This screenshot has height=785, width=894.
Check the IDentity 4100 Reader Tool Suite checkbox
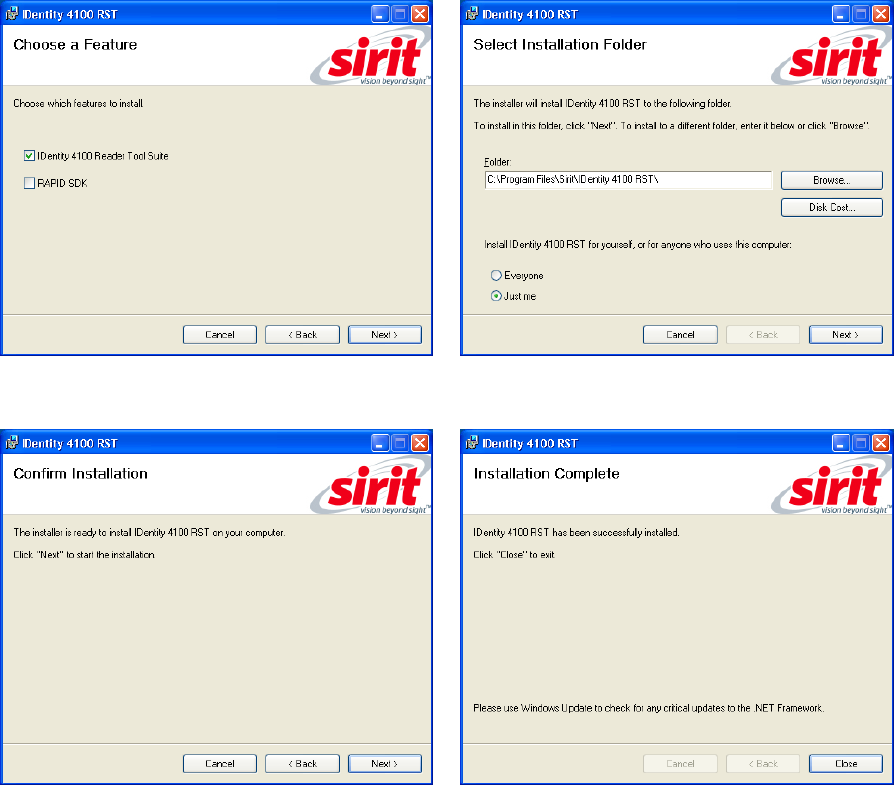click(30, 156)
